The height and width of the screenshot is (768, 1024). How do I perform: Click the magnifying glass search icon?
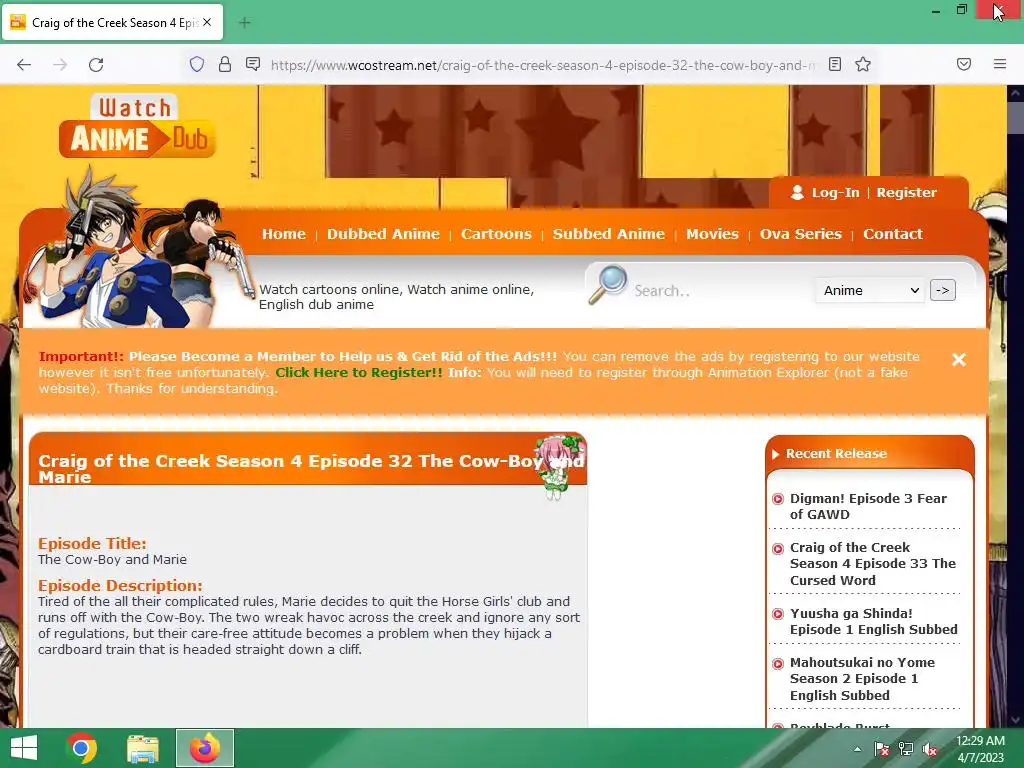click(x=608, y=284)
